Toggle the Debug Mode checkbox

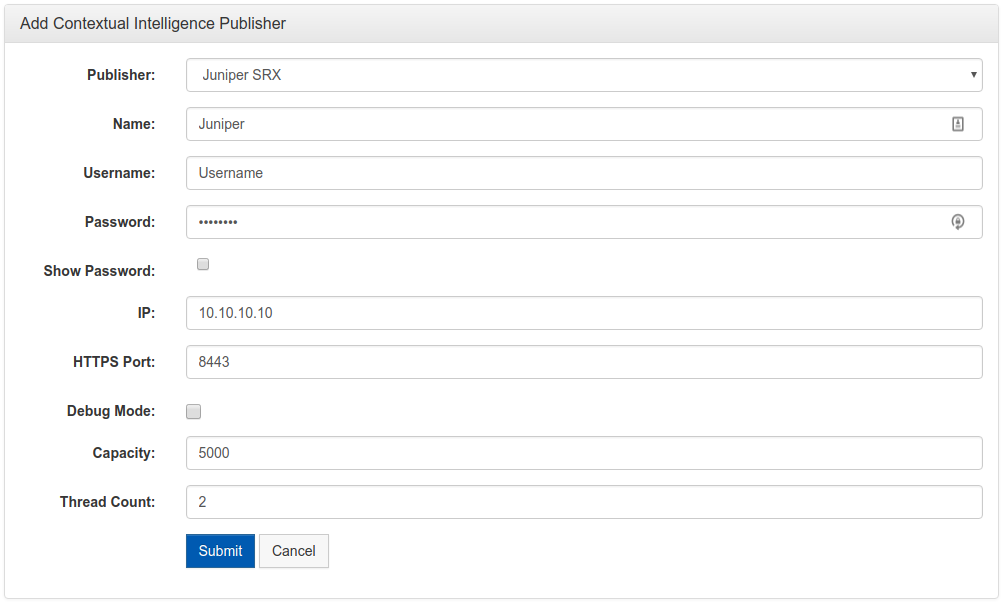(x=194, y=412)
